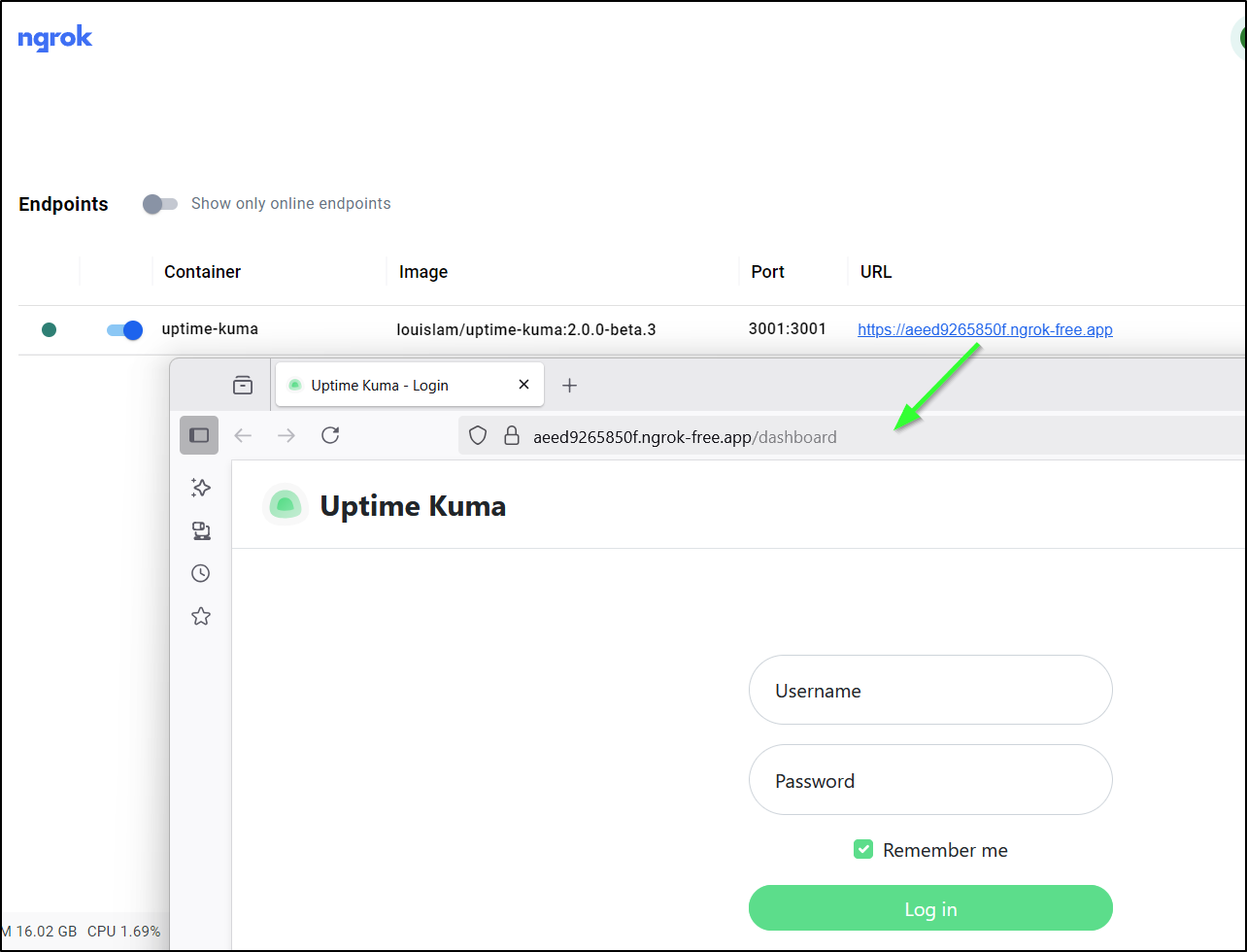Reload the Uptime Kuma page
The height and width of the screenshot is (952, 1247).
(x=330, y=435)
